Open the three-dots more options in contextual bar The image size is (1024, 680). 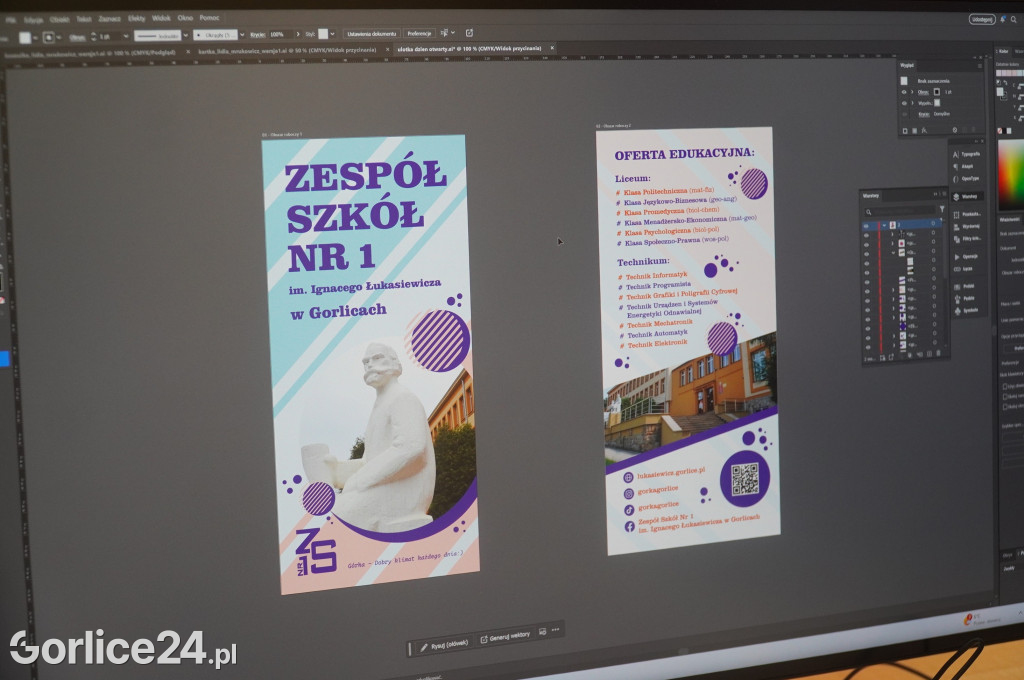coord(555,630)
